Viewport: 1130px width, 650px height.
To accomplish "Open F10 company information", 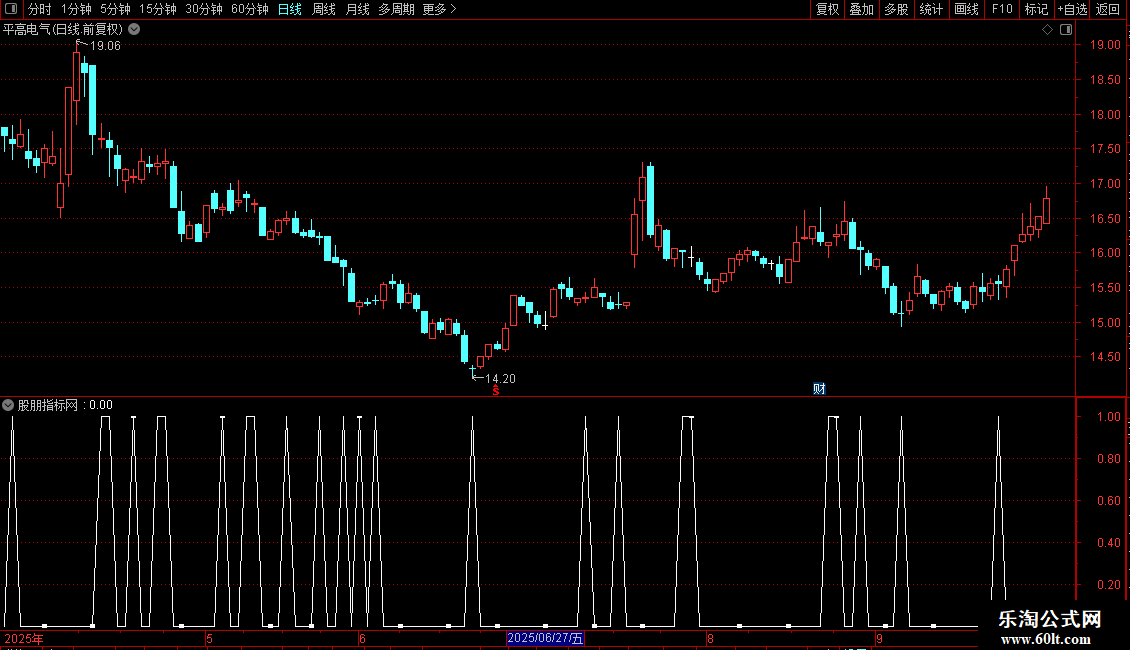I will pyautogui.click(x=1002, y=9).
